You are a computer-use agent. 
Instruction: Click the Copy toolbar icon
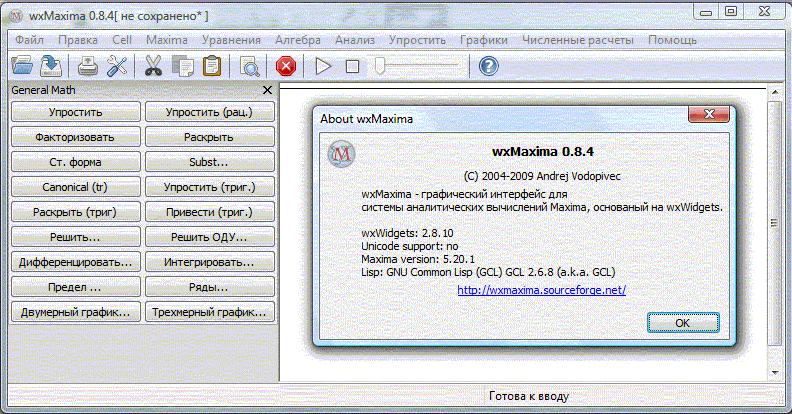[x=182, y=66]
